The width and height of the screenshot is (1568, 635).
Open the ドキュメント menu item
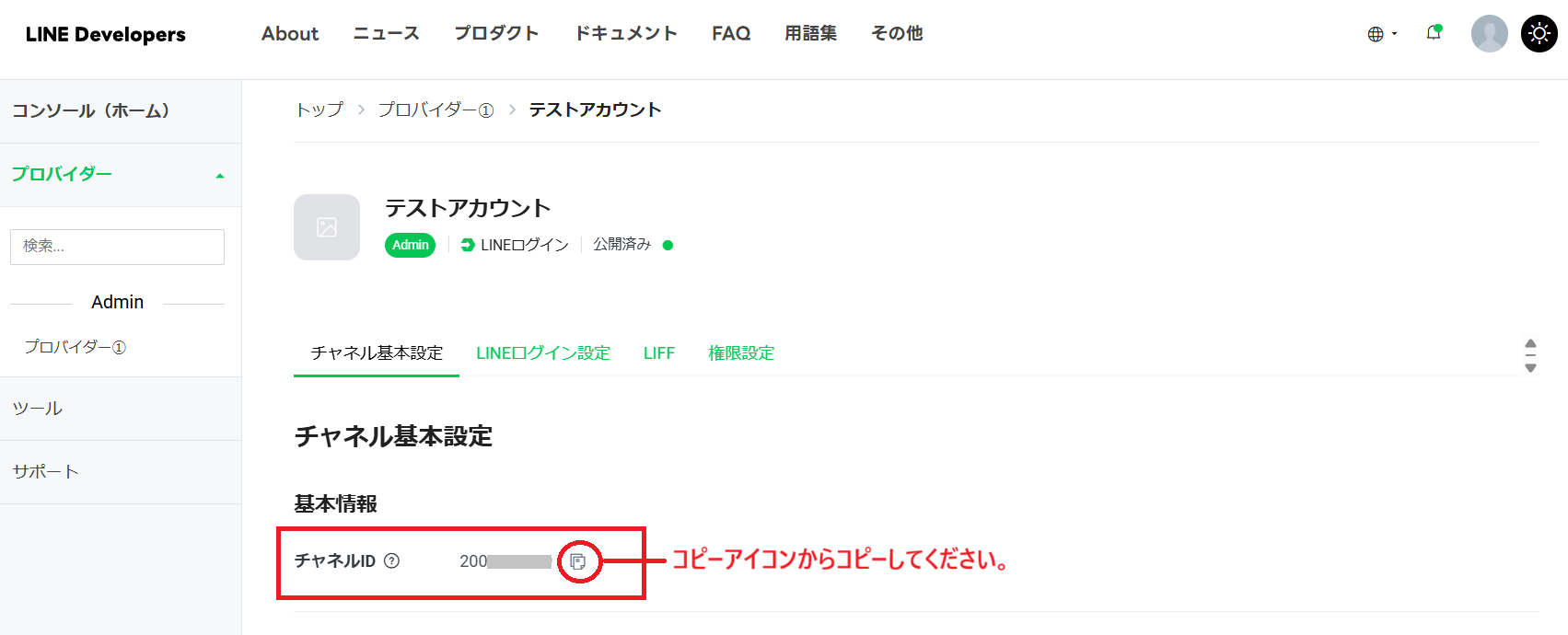pos(626,34)
